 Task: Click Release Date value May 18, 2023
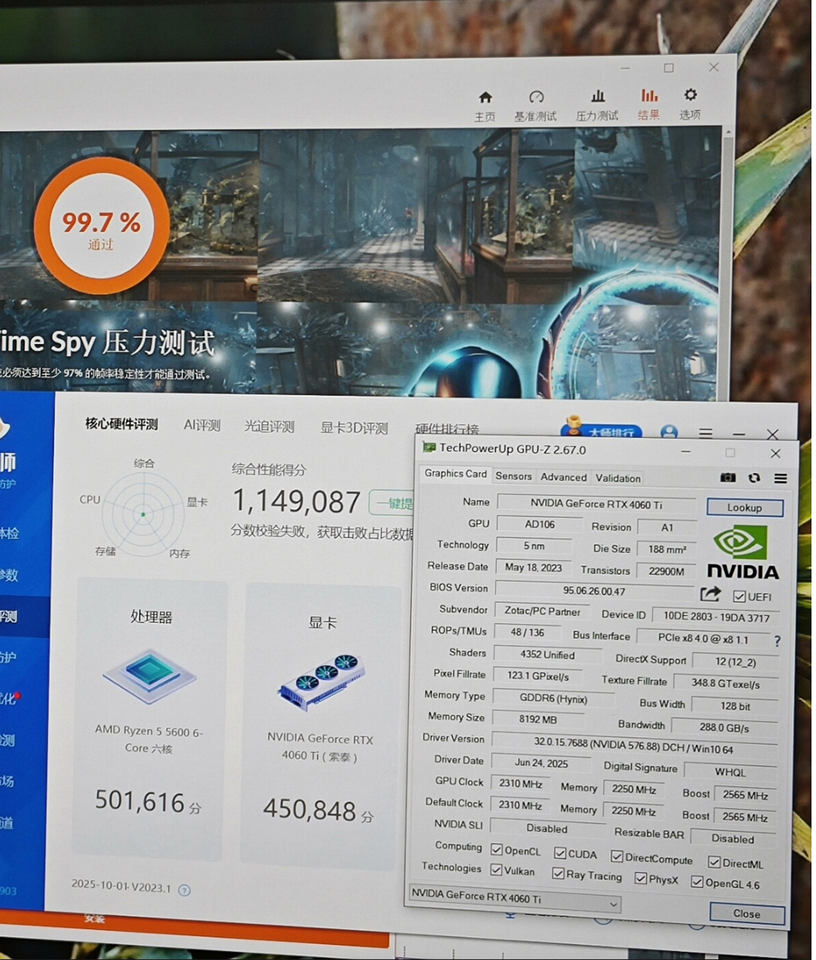[533, 568]
